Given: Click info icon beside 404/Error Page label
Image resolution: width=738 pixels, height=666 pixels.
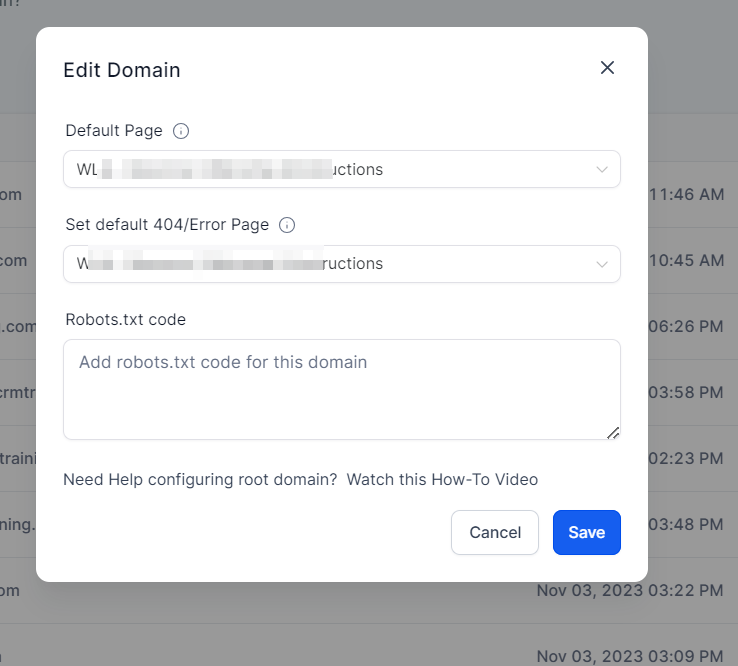Looking at the screenshot, I should click(287, 225).
